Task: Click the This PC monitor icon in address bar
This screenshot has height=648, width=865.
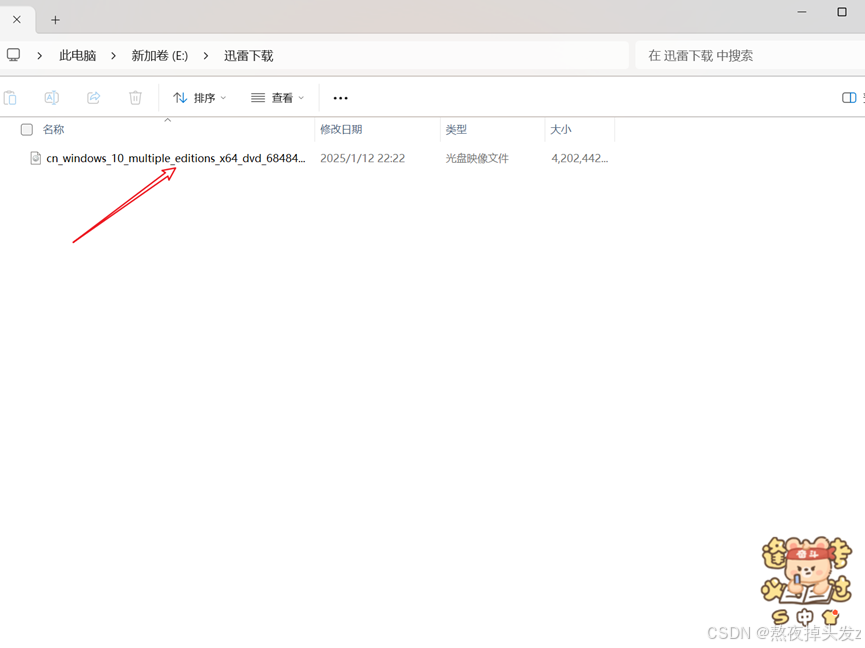Action: point(14,55)
